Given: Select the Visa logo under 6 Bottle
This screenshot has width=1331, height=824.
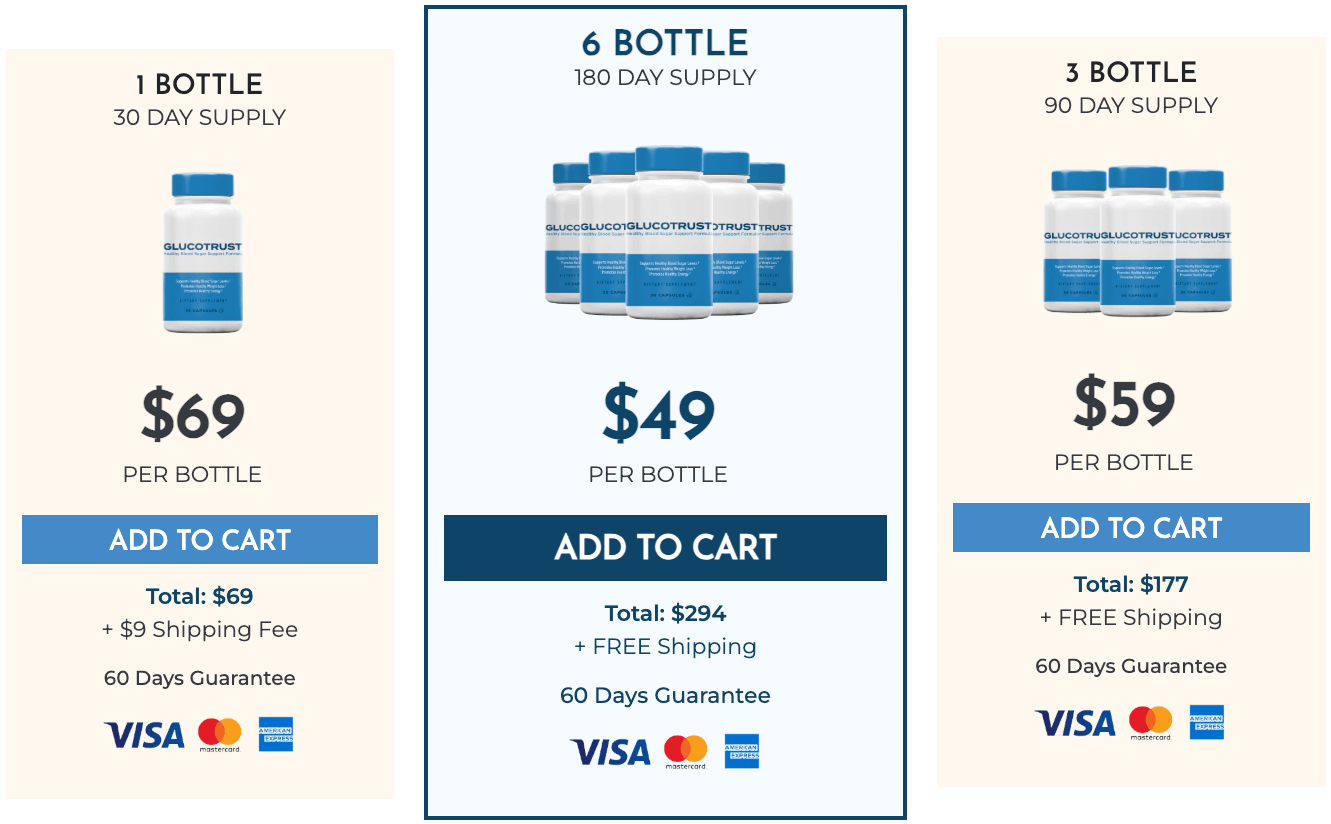Looking at the screenshot, I should point(610,752).
